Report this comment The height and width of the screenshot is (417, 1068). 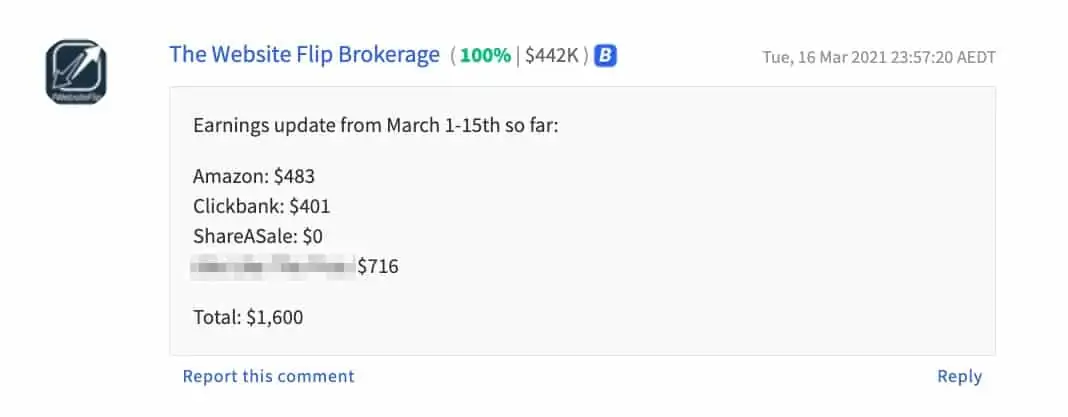(268, 376)
